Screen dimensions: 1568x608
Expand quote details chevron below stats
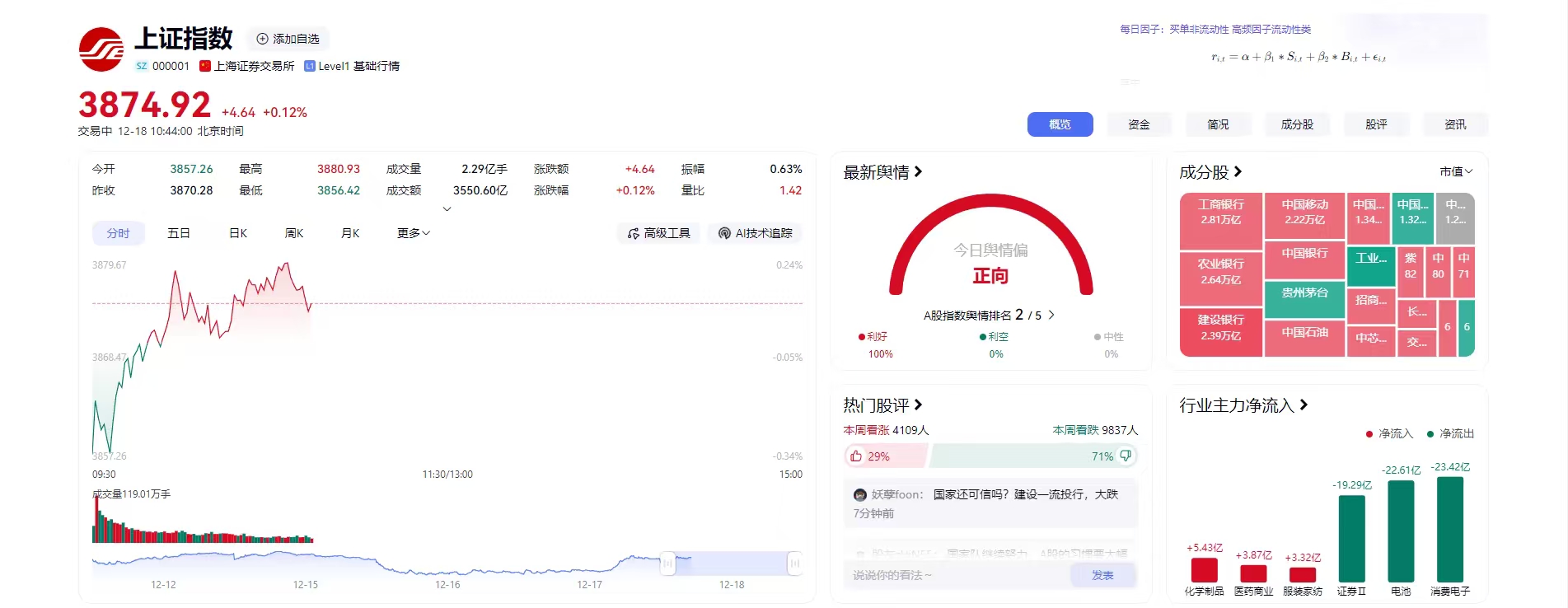[x=447, y=209]
